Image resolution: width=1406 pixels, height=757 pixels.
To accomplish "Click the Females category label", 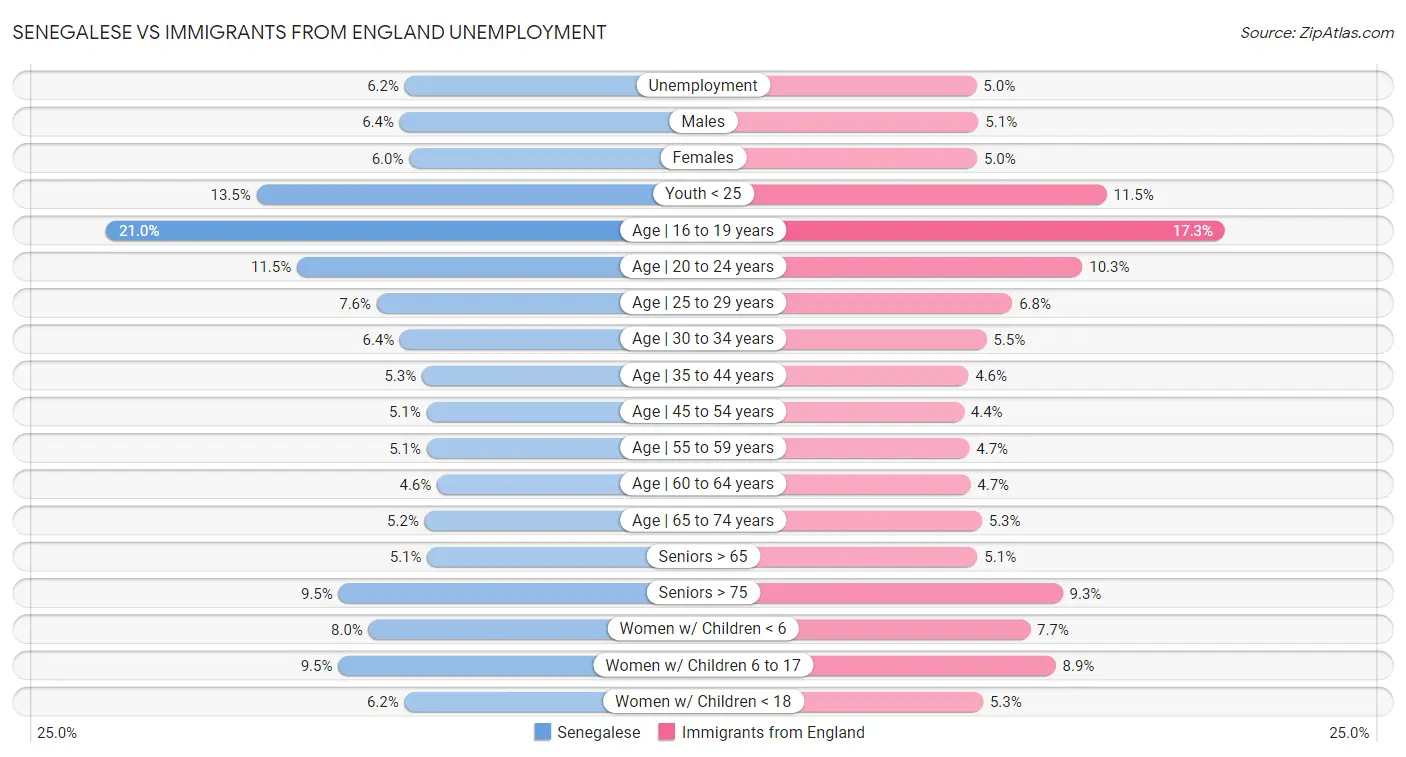I will tap(703, 158).
